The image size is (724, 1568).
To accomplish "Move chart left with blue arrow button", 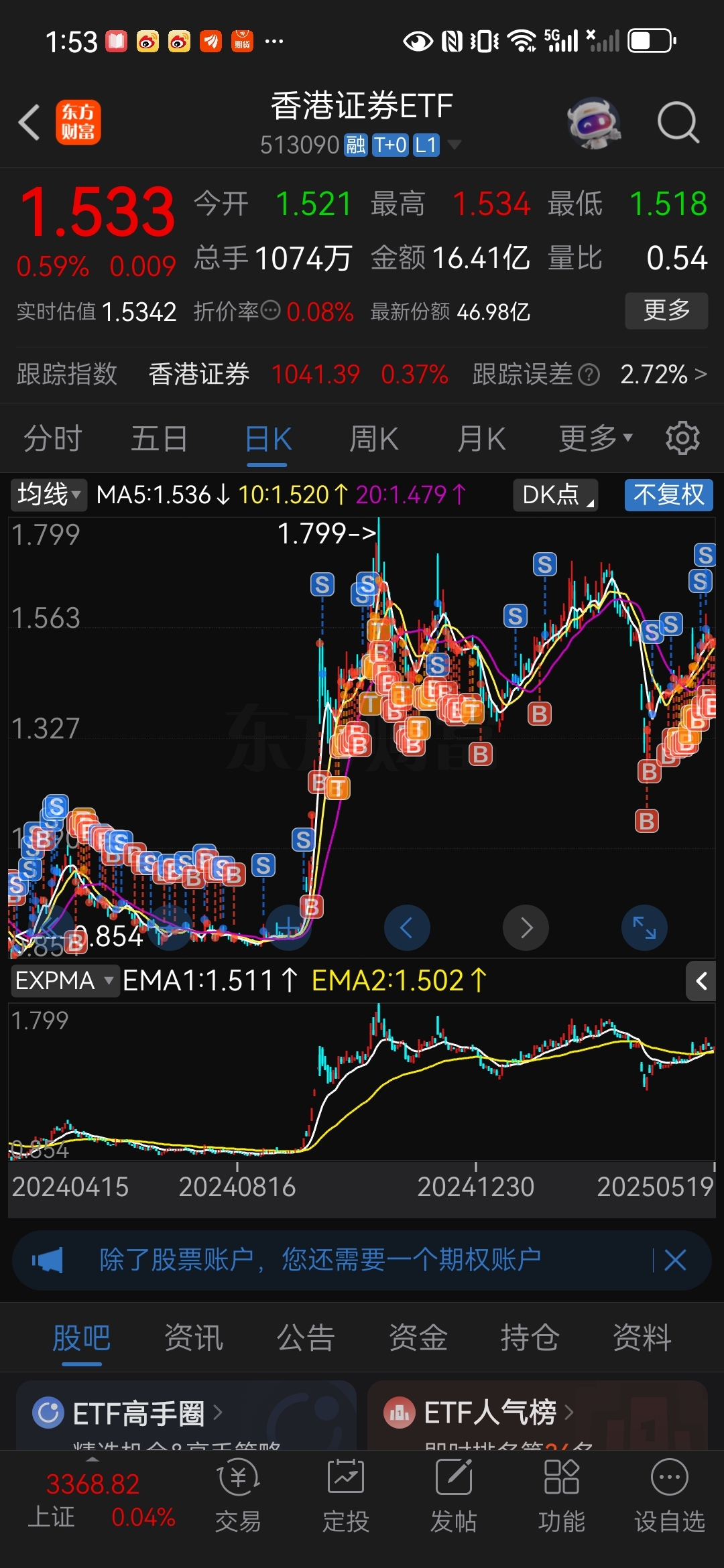I will [407, 928].
